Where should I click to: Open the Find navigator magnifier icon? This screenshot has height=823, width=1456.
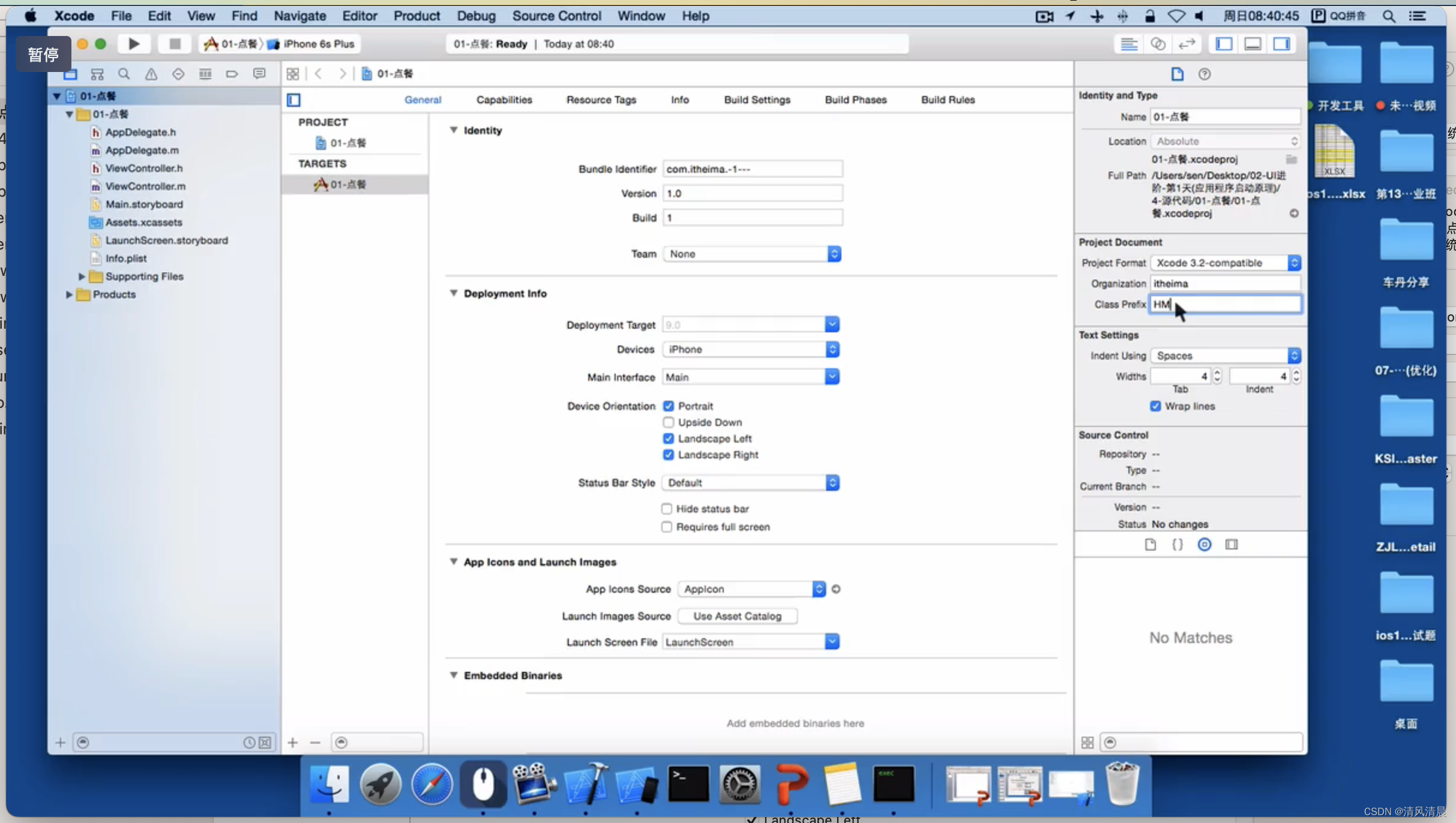coord(124,74)
